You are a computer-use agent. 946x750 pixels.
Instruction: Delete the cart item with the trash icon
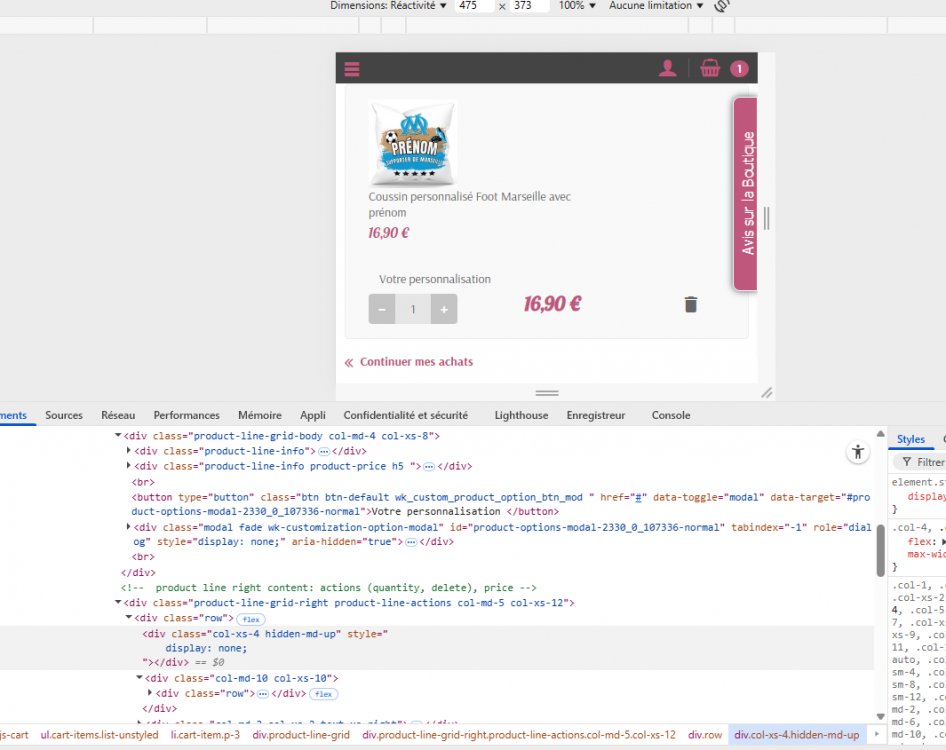[691, 305]
